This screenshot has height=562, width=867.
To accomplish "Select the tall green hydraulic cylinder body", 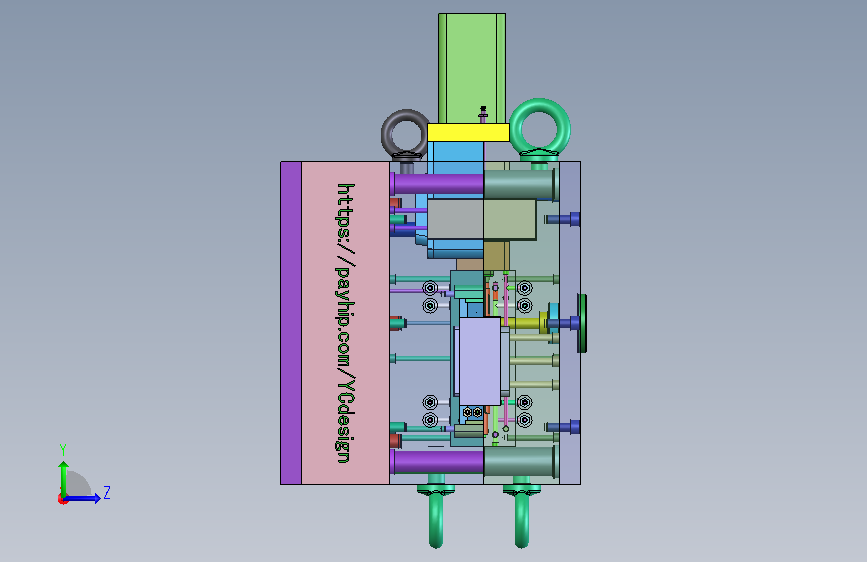I will (x=472, y=68).
